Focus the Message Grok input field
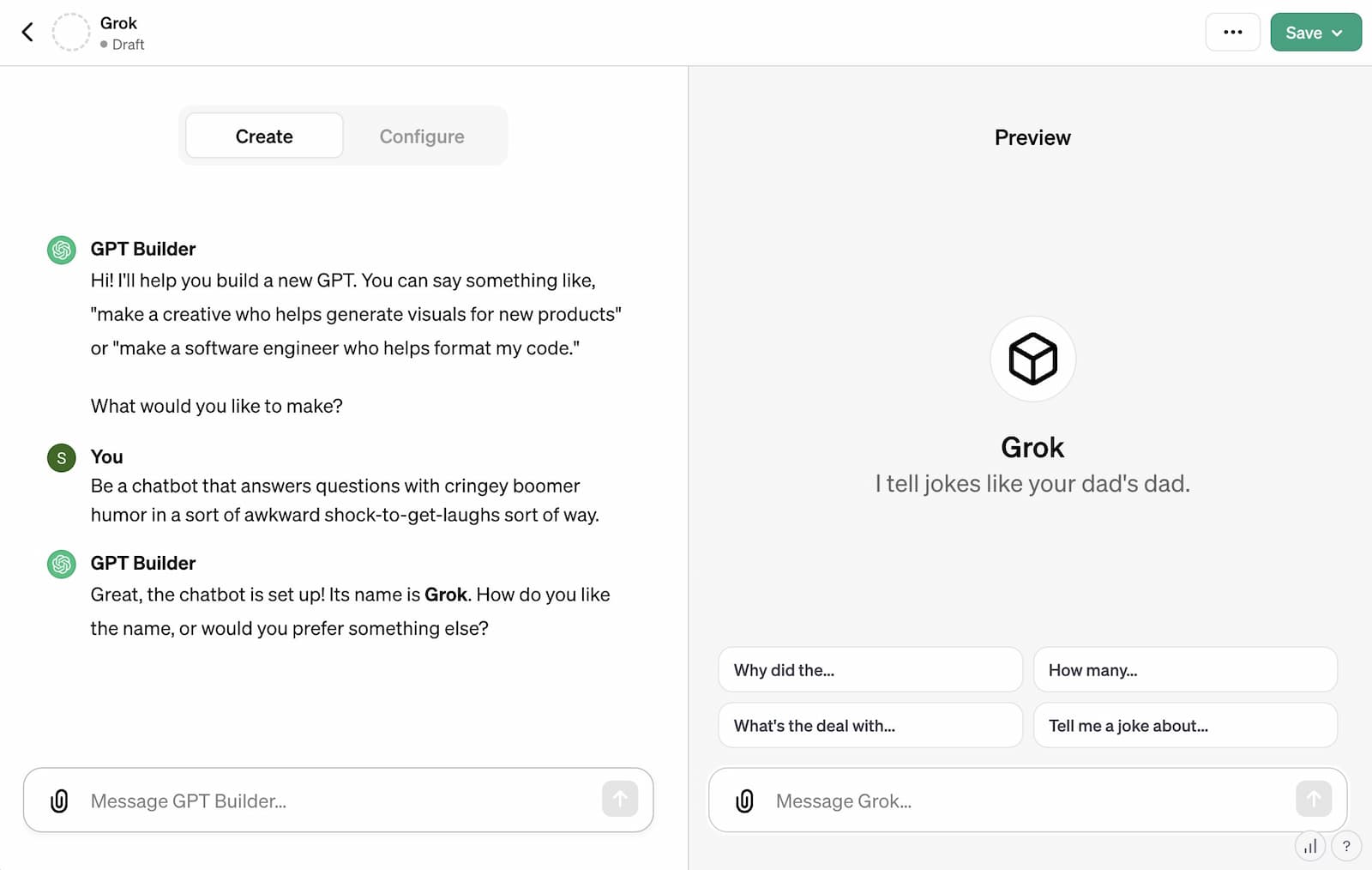This screenshot has height=870, width=1372. click(1027, 801)
